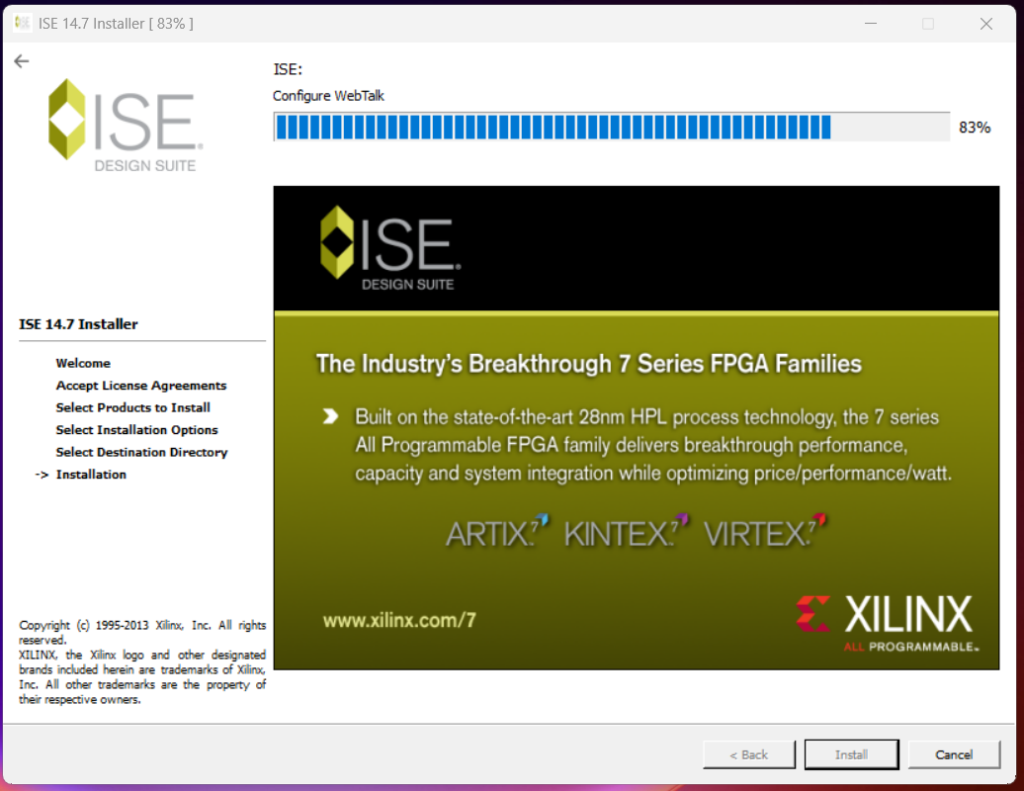Click the ISE logo in the black banner

[x=391, y=248]
